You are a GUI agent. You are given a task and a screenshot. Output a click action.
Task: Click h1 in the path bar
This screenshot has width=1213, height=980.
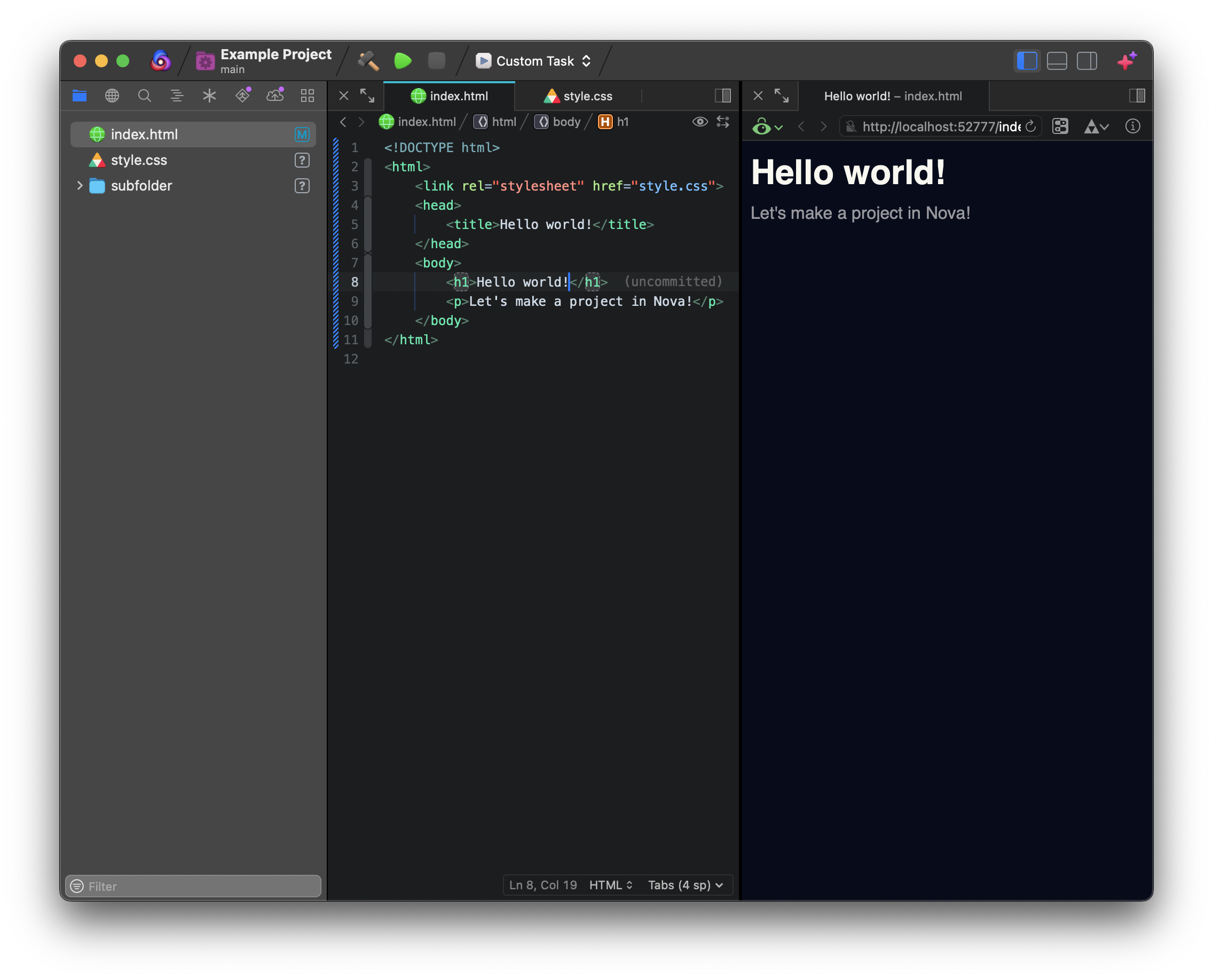coord(614,122)
